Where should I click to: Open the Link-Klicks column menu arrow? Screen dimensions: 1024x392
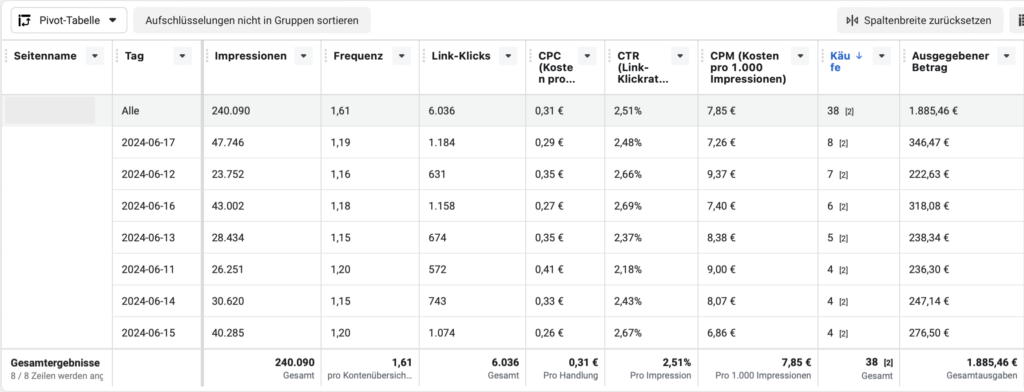(x=508, y=56)
